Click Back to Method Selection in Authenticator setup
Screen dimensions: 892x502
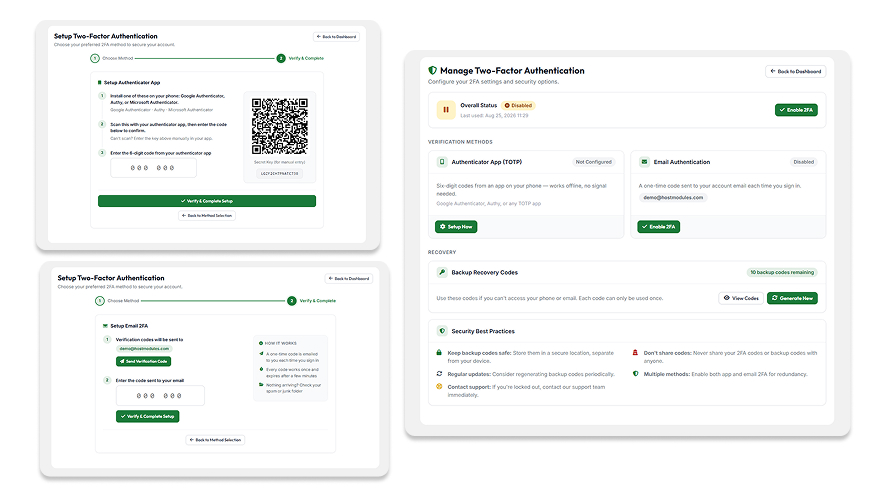pyautogui.click(x=207, y=216)
